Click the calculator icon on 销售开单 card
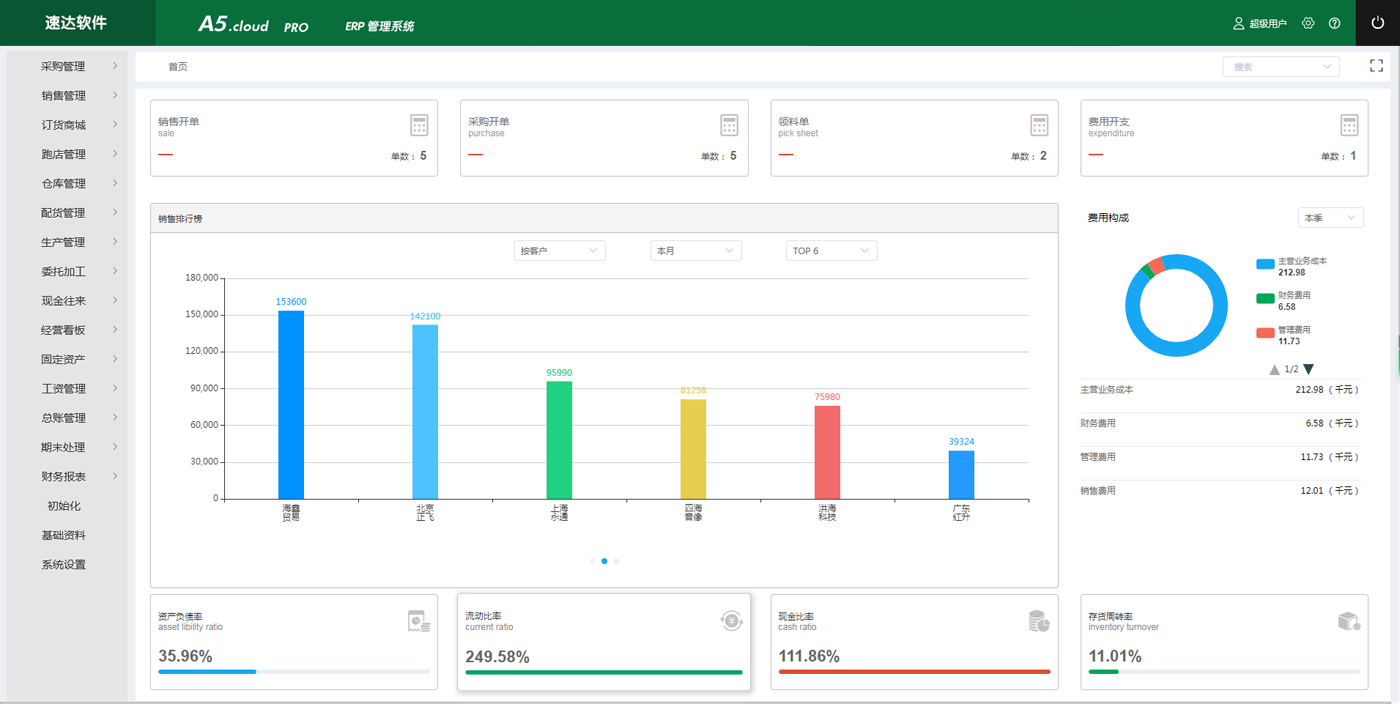This screenshot has height=704, width=1400. tap(419, 125)
